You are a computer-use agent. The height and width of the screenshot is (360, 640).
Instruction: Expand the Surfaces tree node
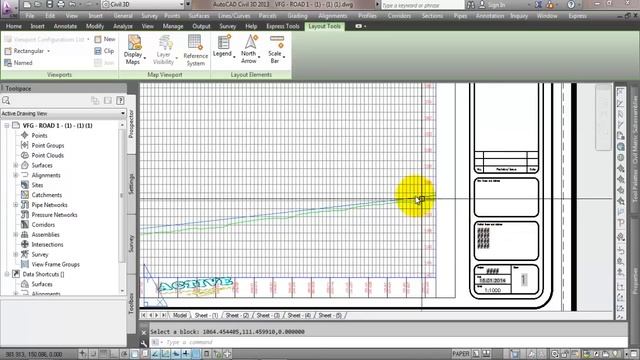(16, 165)
